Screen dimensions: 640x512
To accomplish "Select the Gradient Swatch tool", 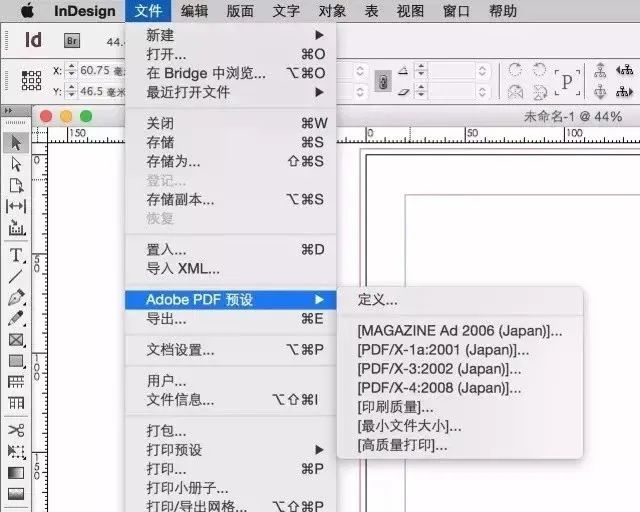I will point(16,472).
